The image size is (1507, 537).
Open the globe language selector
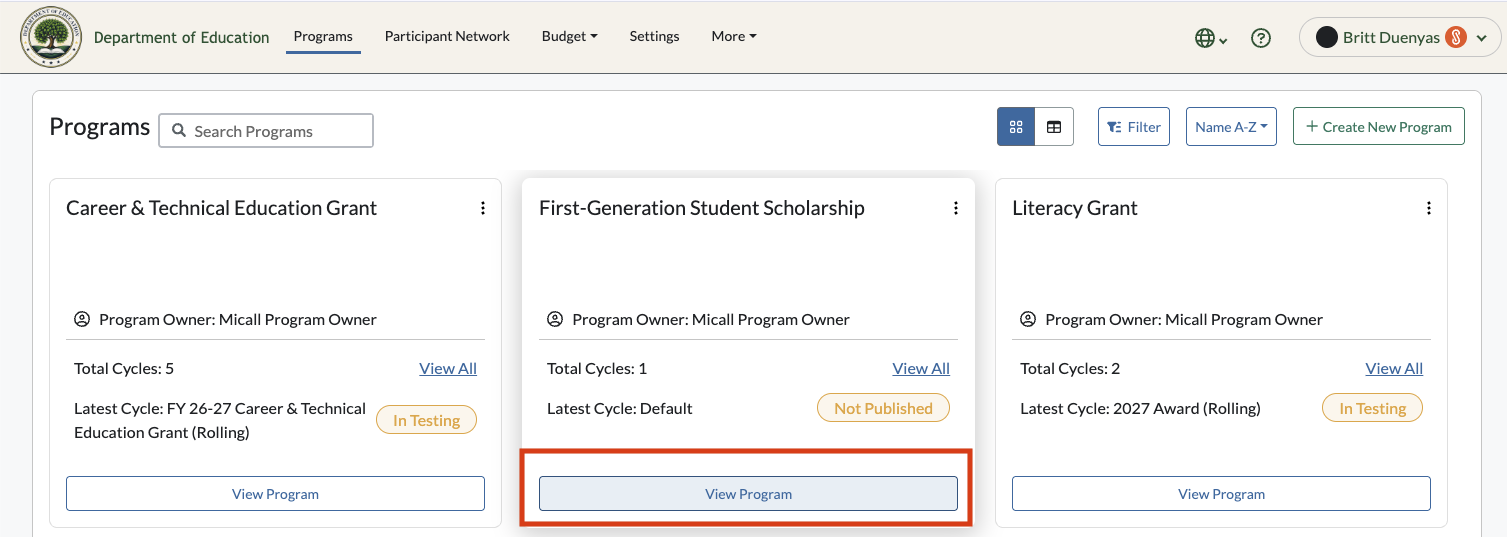point(1211,38)
